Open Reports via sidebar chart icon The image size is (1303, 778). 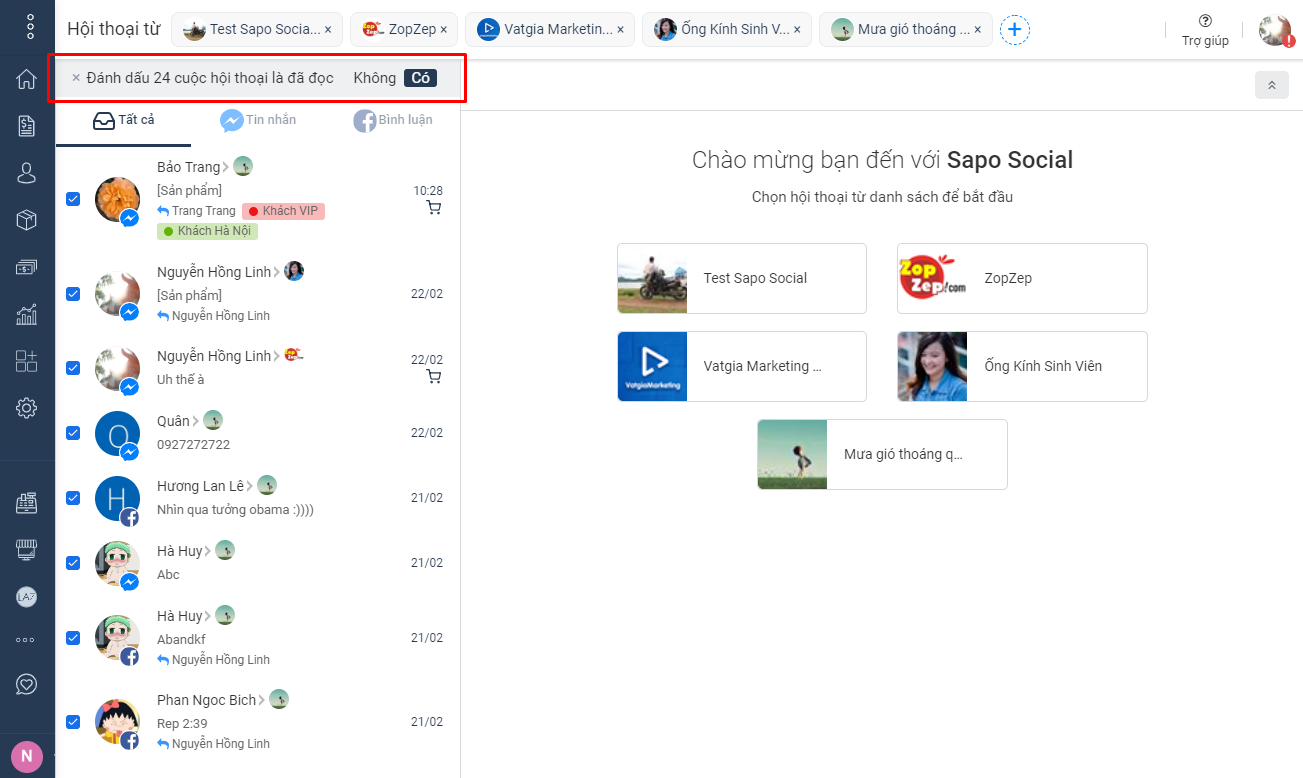(x=27, y=314)
